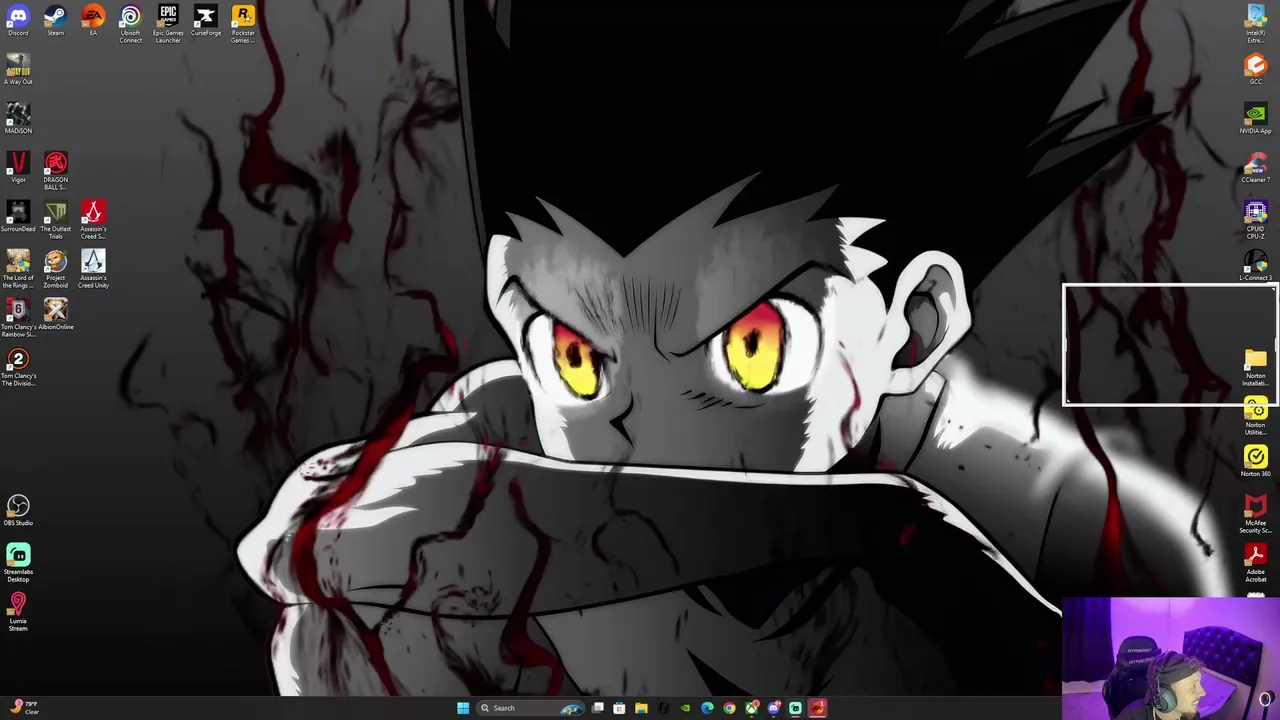
Task: Select the GCC desktop shortcut
Action: coord(1256,69)
